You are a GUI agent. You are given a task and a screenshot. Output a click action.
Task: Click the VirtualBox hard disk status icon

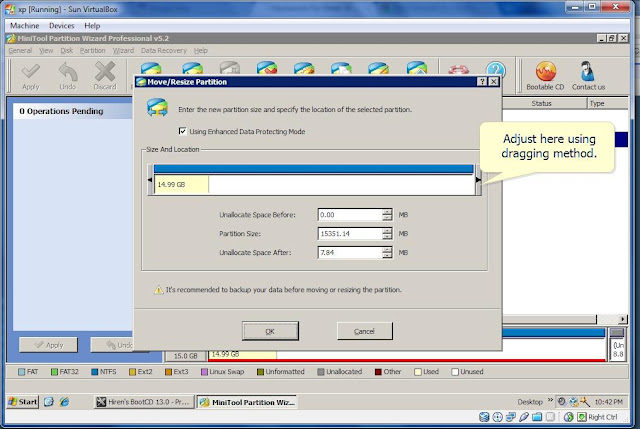click(x=484, y=417)
